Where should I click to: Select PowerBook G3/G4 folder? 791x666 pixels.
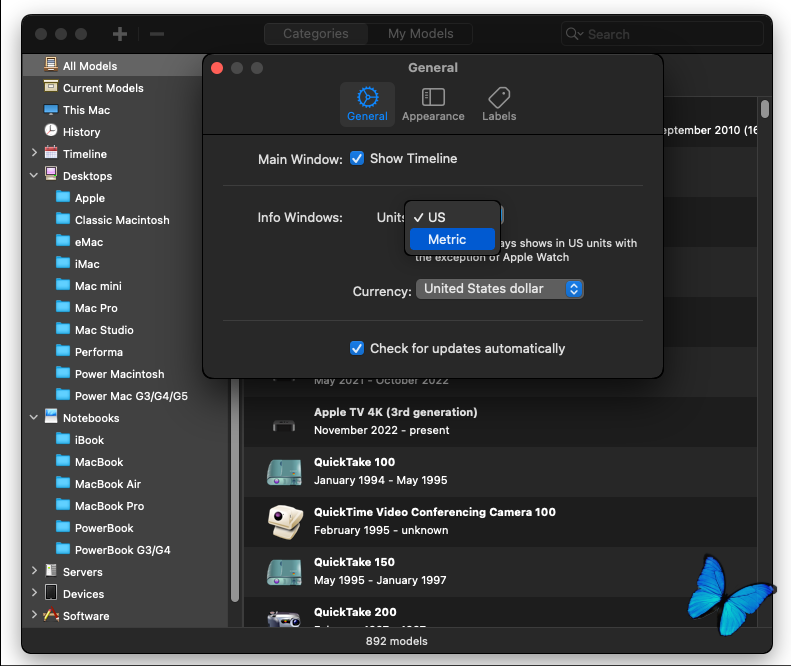click(x=121, y=550)
